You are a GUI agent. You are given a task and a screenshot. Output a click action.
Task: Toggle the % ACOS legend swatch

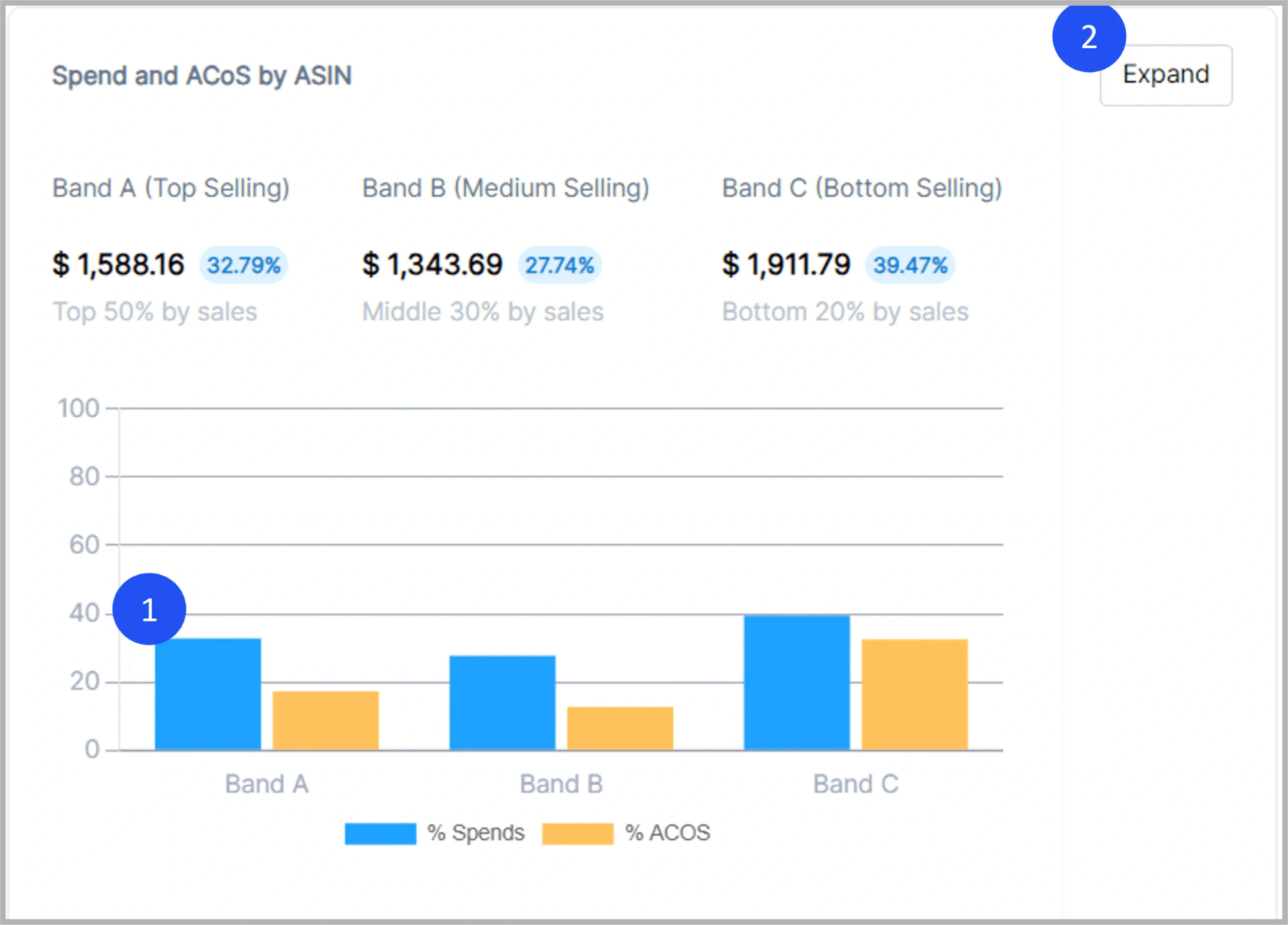578,833
